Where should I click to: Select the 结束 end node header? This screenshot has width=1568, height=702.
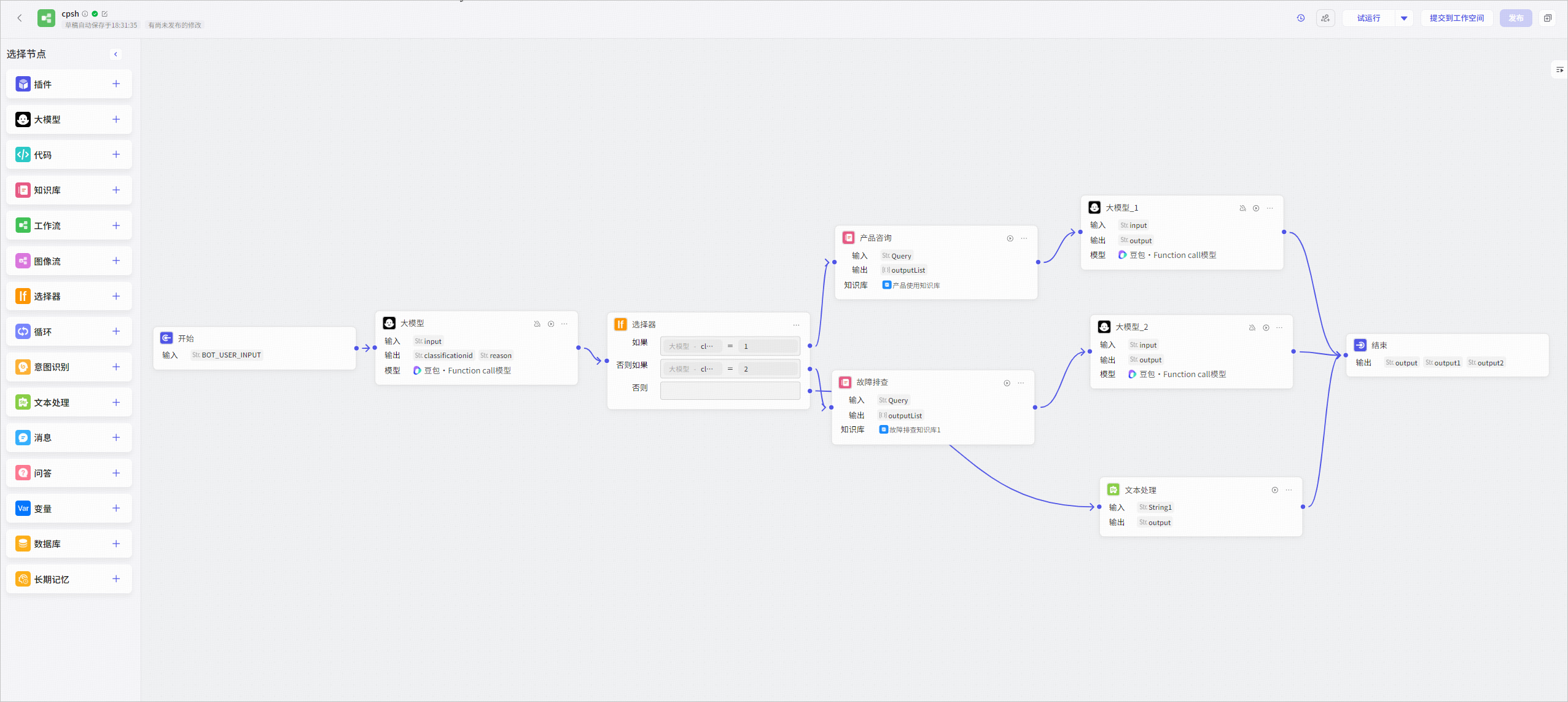1447,345
